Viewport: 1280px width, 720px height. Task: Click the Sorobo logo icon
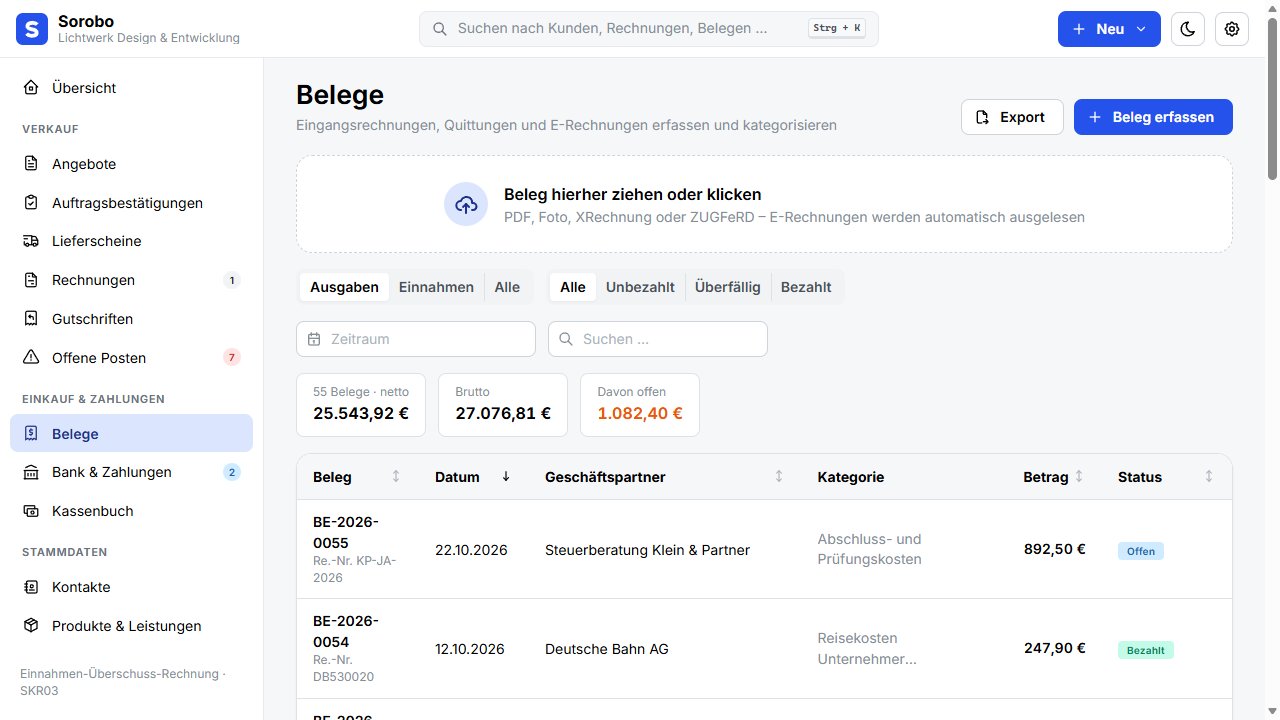point(32,29)
